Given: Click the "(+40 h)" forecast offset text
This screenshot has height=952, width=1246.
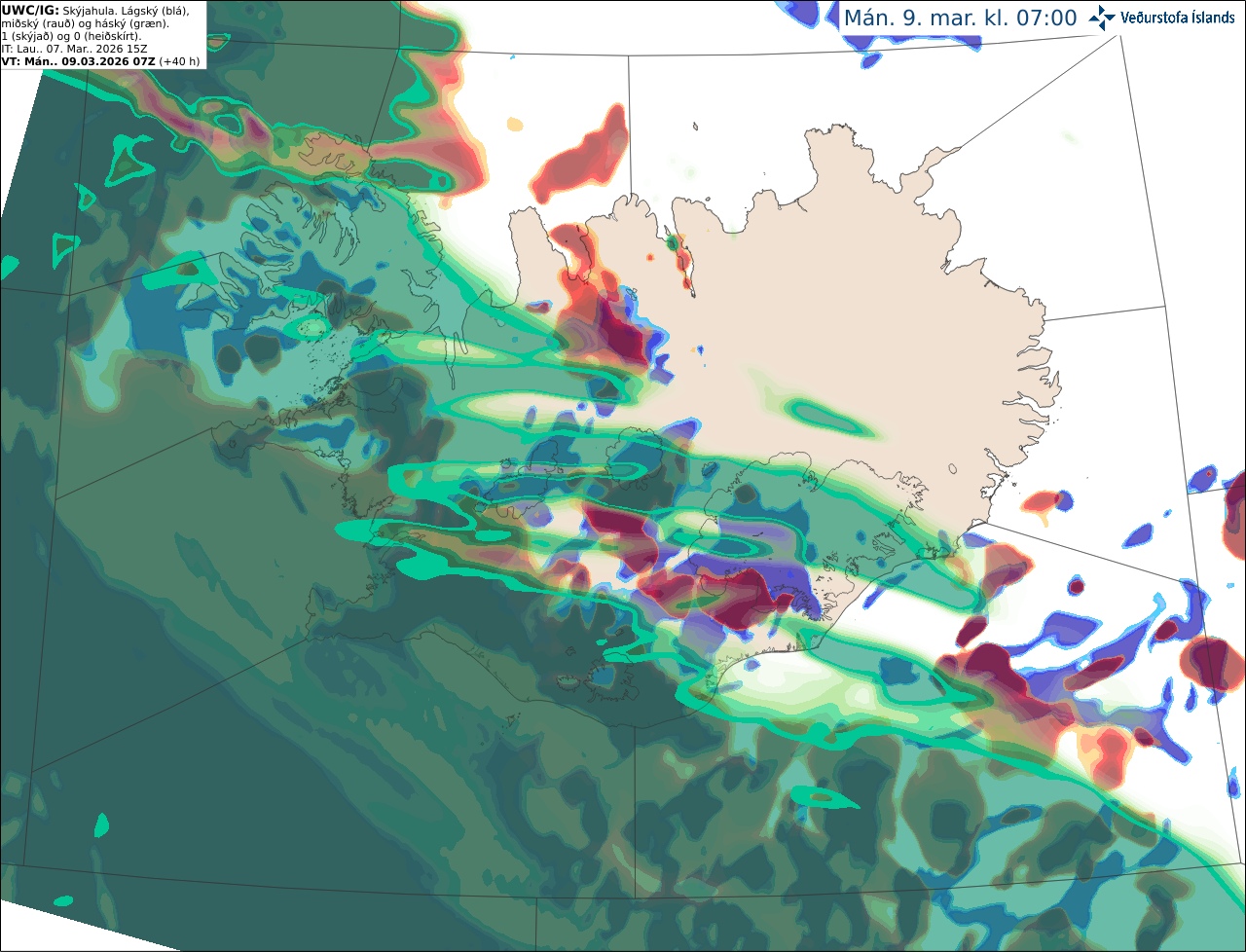Looking at the screenshot, I should 180,61.
